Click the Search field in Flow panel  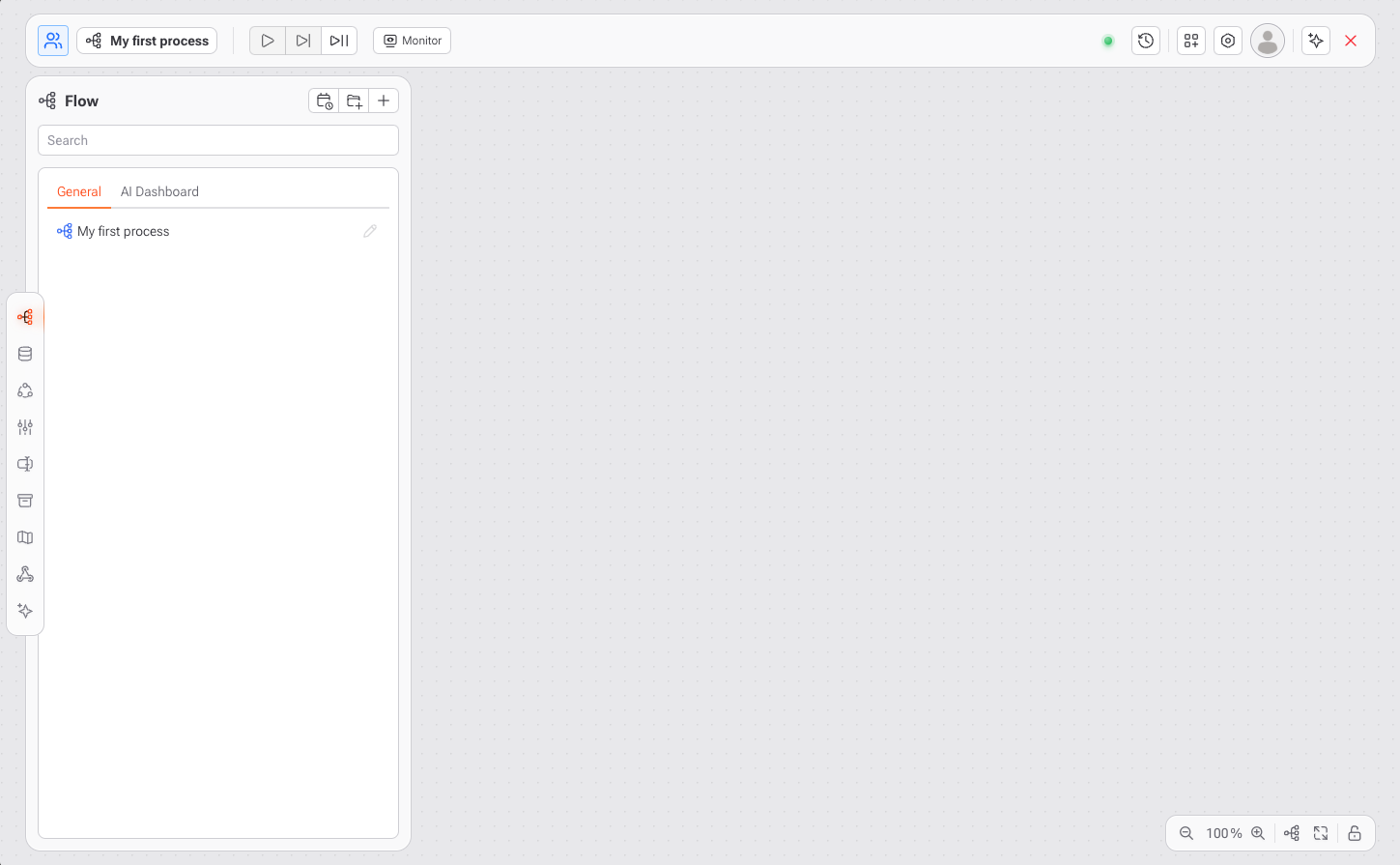(x=218, y=140)
